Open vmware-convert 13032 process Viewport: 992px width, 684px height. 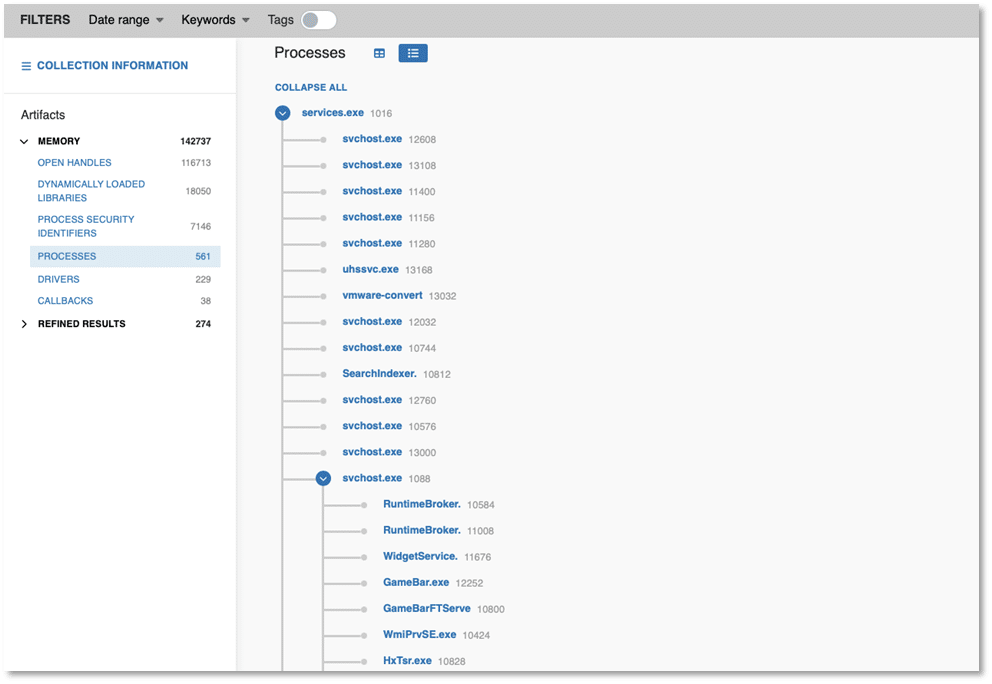pos(382,295)
